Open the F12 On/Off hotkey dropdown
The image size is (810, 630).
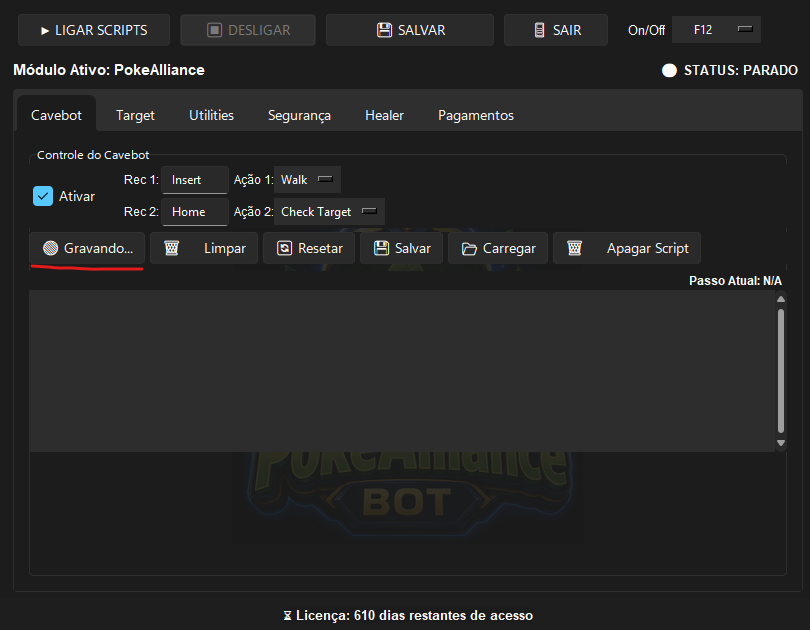[716, 30]
